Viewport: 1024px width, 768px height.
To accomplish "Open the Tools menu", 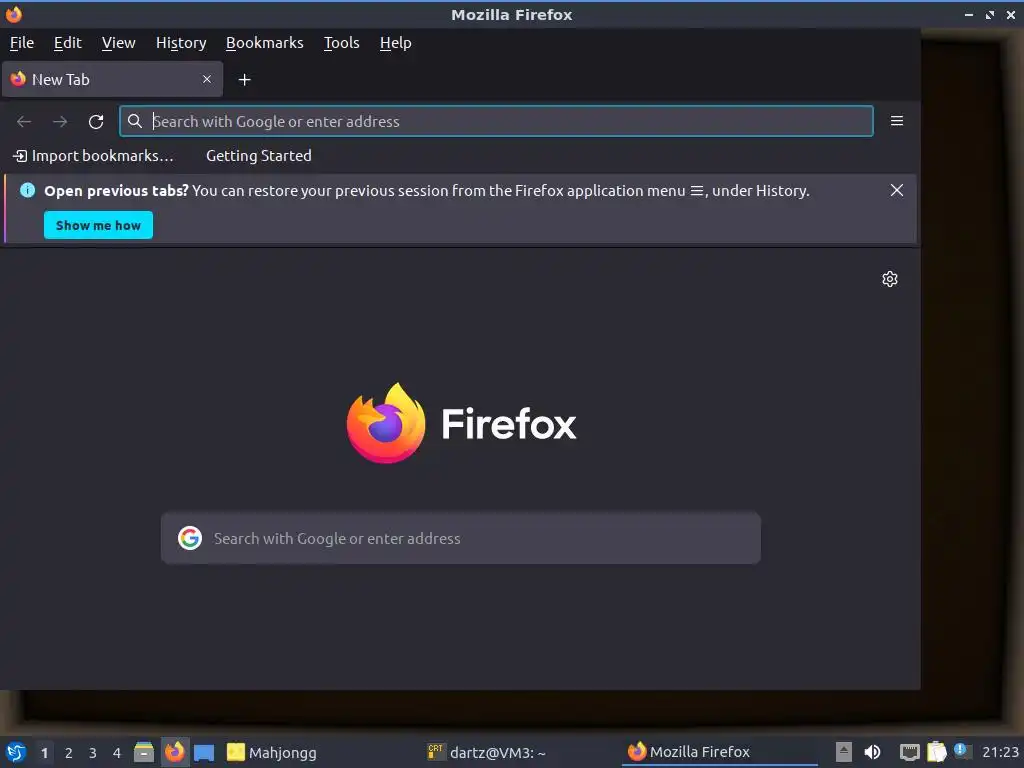I will click(x=342, y=43).
